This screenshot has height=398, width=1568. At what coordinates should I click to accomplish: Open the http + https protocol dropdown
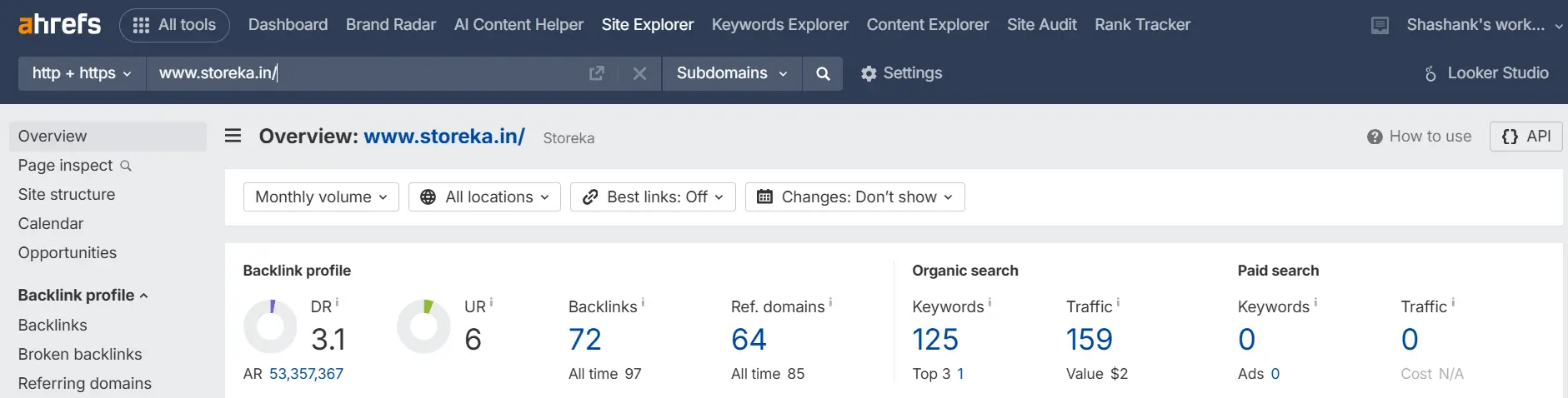point(82,73)
